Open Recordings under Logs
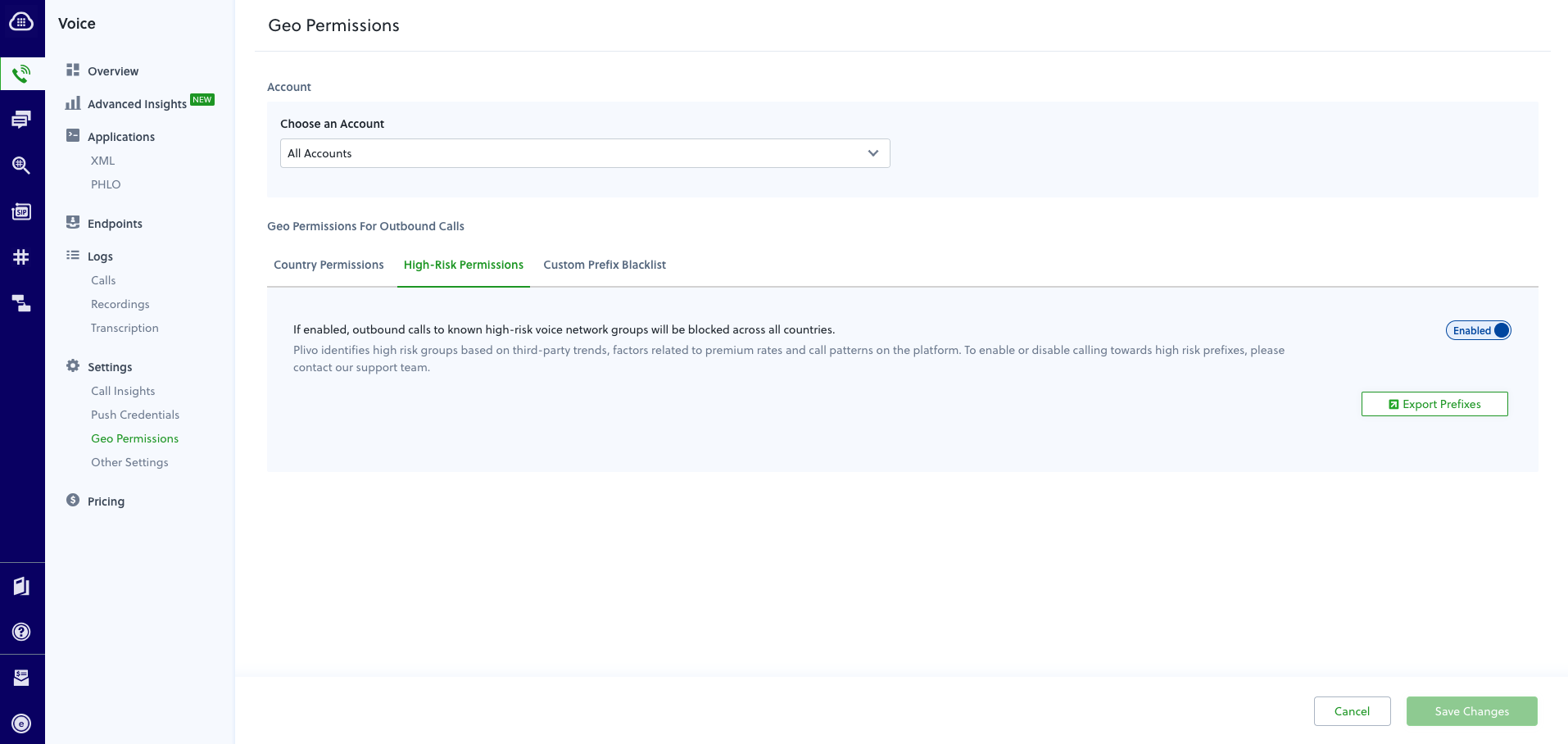Viewport: 1568px width, 744px height. (120, 304)
